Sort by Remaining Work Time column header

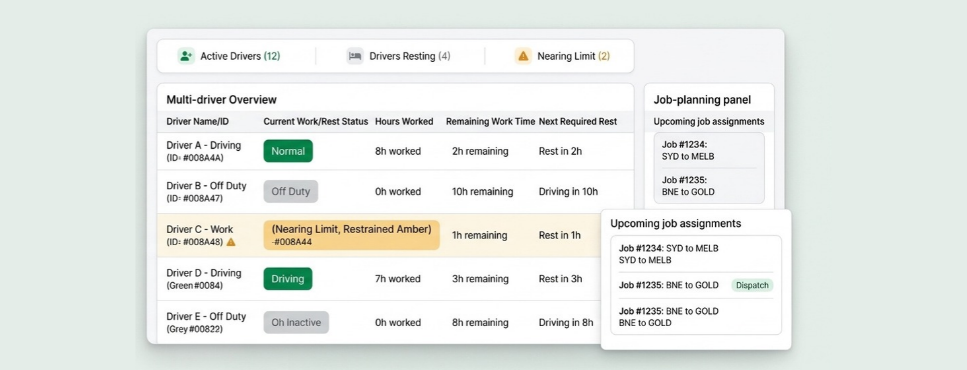[x=490, y=121]
